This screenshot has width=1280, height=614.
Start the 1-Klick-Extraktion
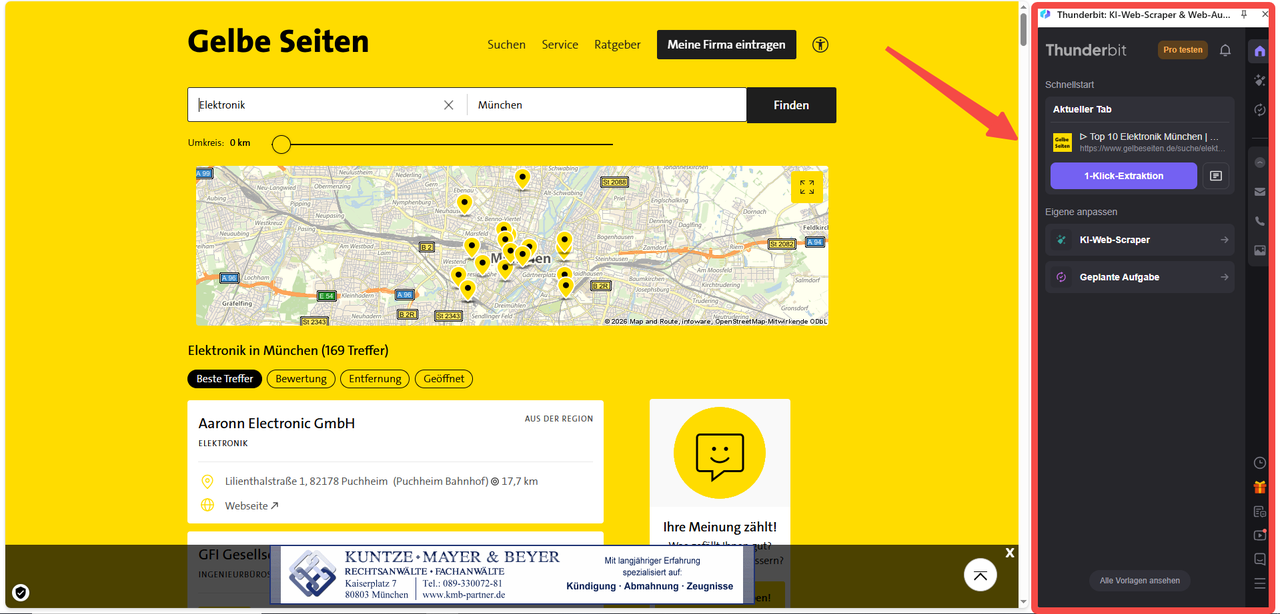tap(1123, 176)
